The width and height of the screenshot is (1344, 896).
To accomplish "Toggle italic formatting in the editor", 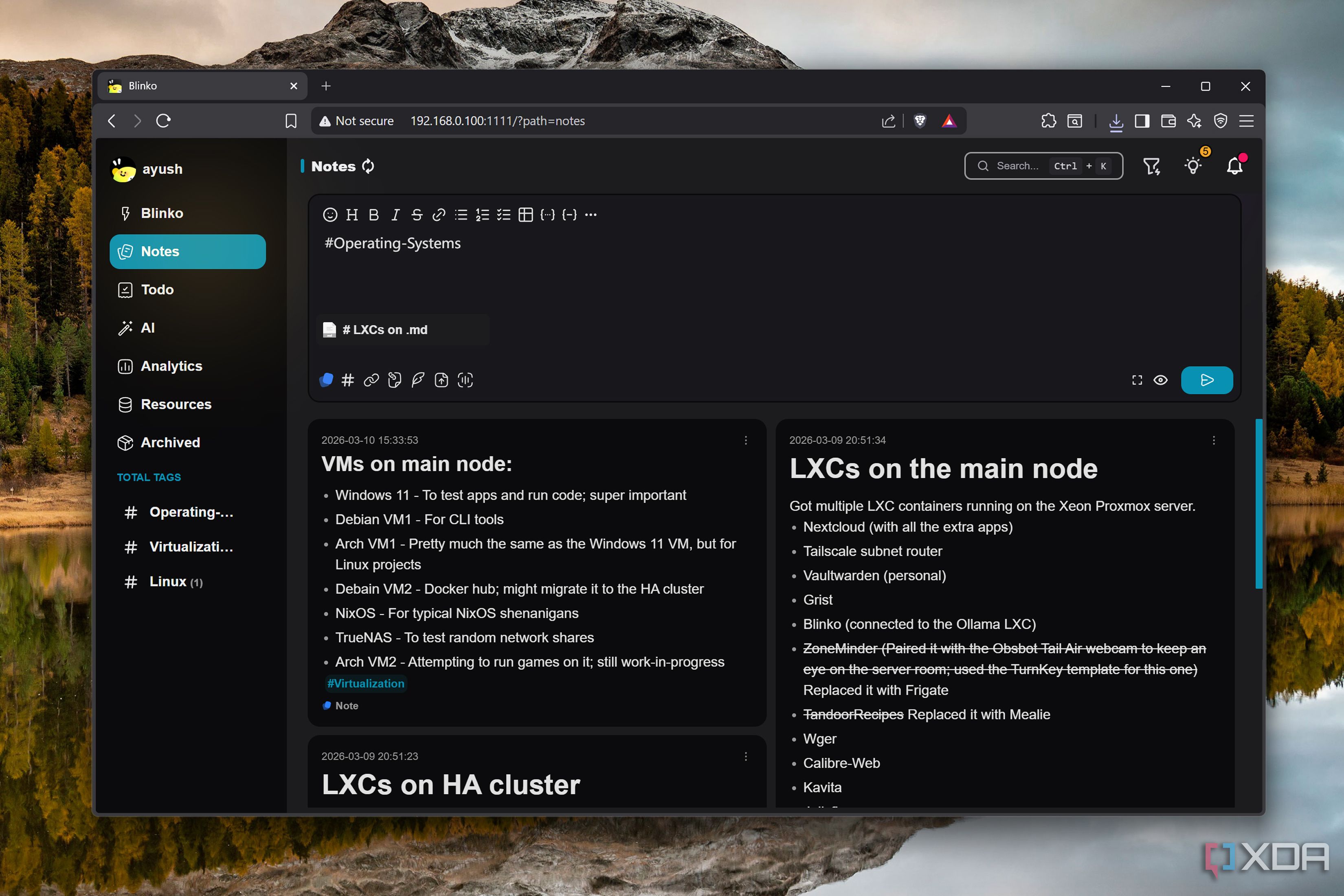I will tap(395, 215).
